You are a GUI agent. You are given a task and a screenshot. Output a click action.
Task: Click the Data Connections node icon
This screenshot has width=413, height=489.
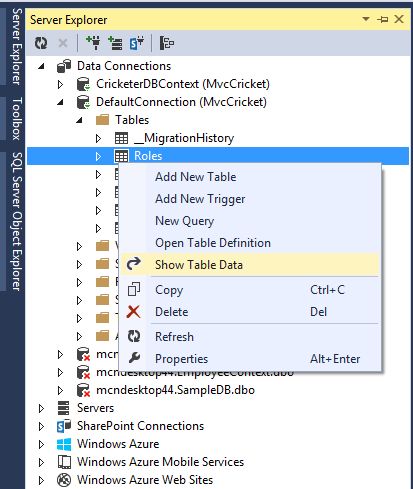coord(64,66)
